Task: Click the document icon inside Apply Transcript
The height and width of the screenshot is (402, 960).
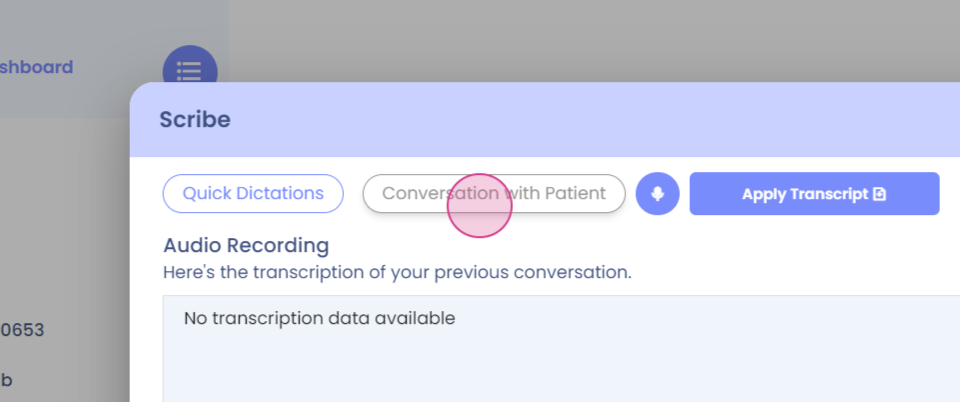Action: tap(880, 194)
